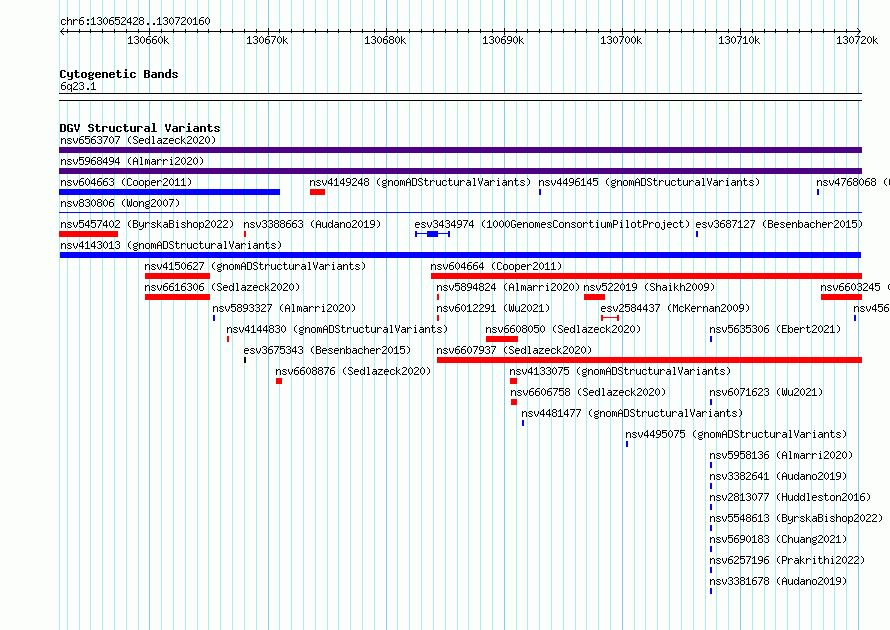This screenshot has width=890, height=630.
Task: Click the nsv4144830 gnomAD variant label
Action: click(337, 329)
